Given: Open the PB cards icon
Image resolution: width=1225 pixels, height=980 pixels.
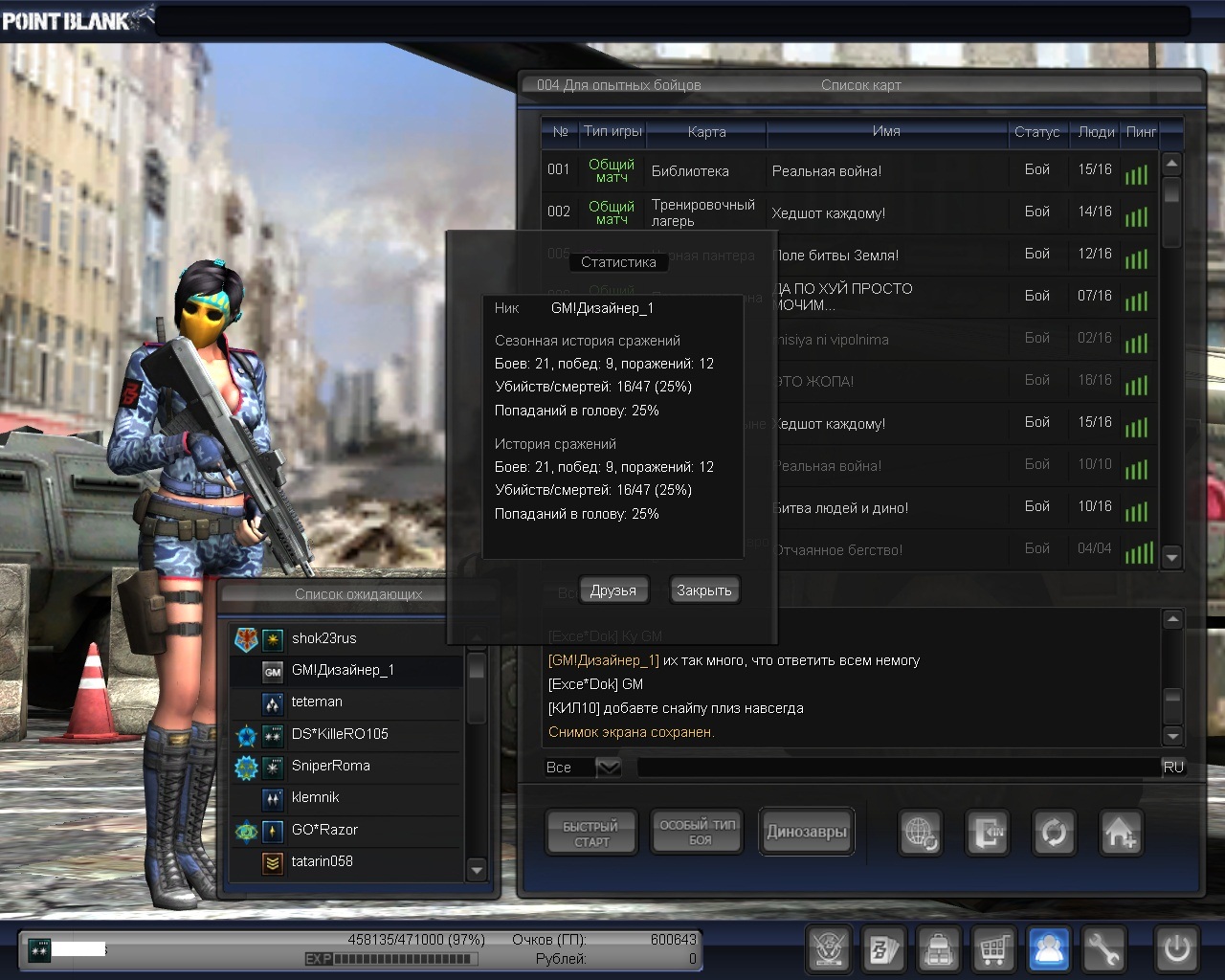Looking at the screenshot, I should pyautogui.click(x=883, y=948).
